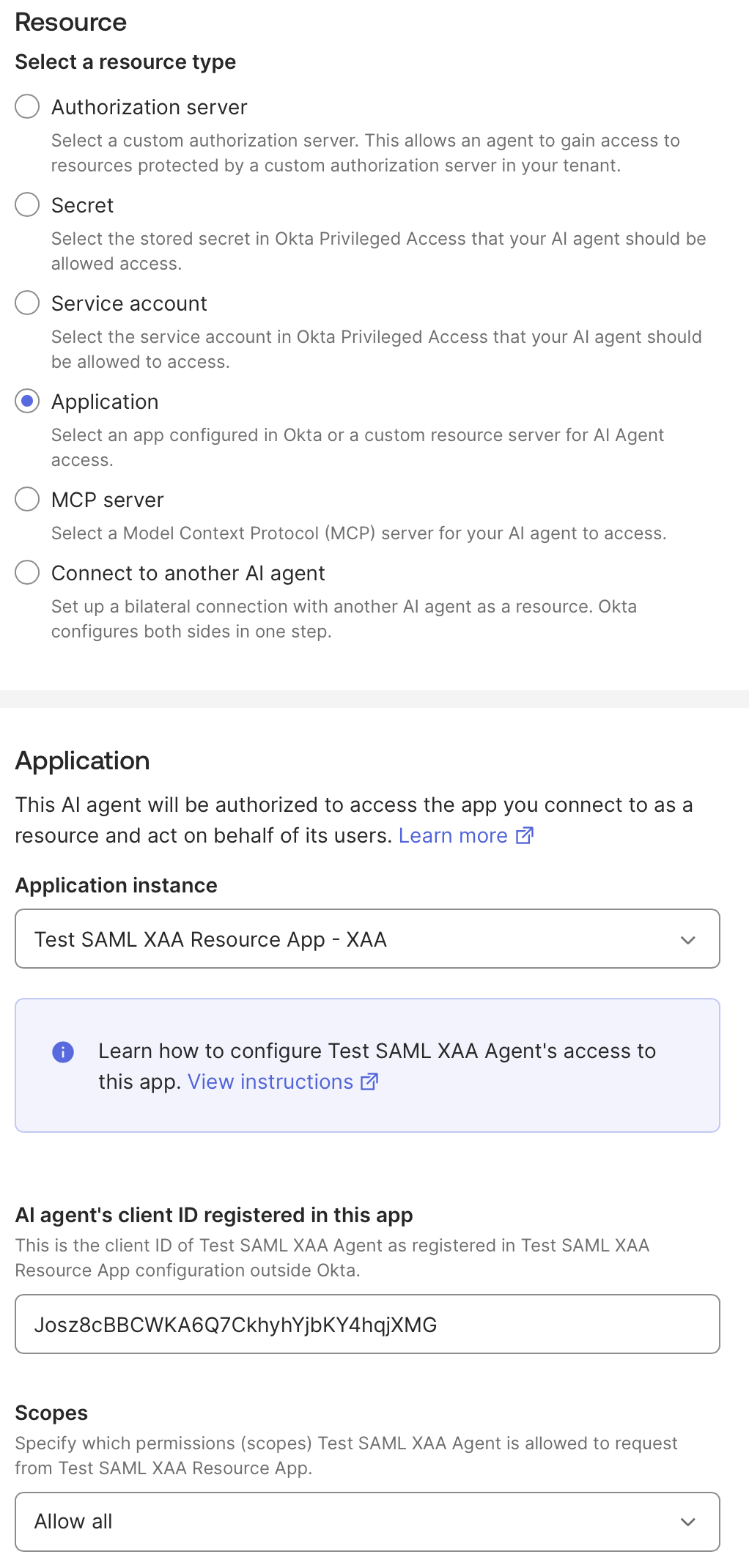Open the View instructions link
The height and width of the screenshot is (1568, 749).
pyautogui.click(x=270, y=1081)
